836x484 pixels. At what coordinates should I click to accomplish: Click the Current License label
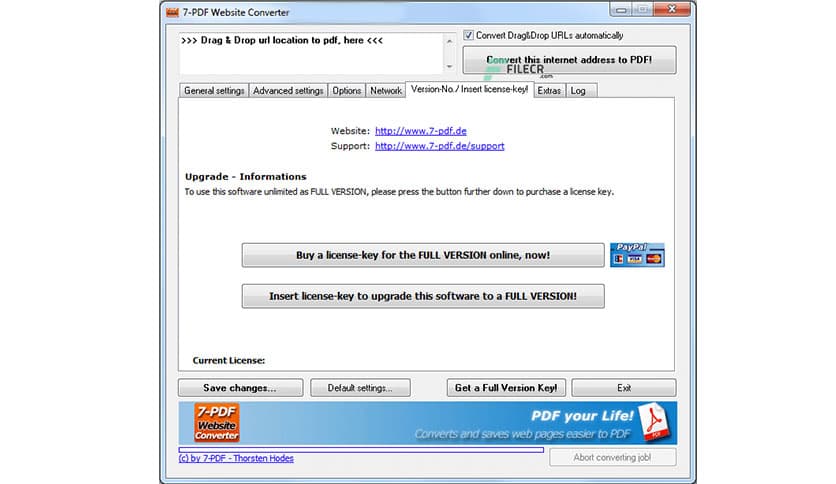coord(229,360)
